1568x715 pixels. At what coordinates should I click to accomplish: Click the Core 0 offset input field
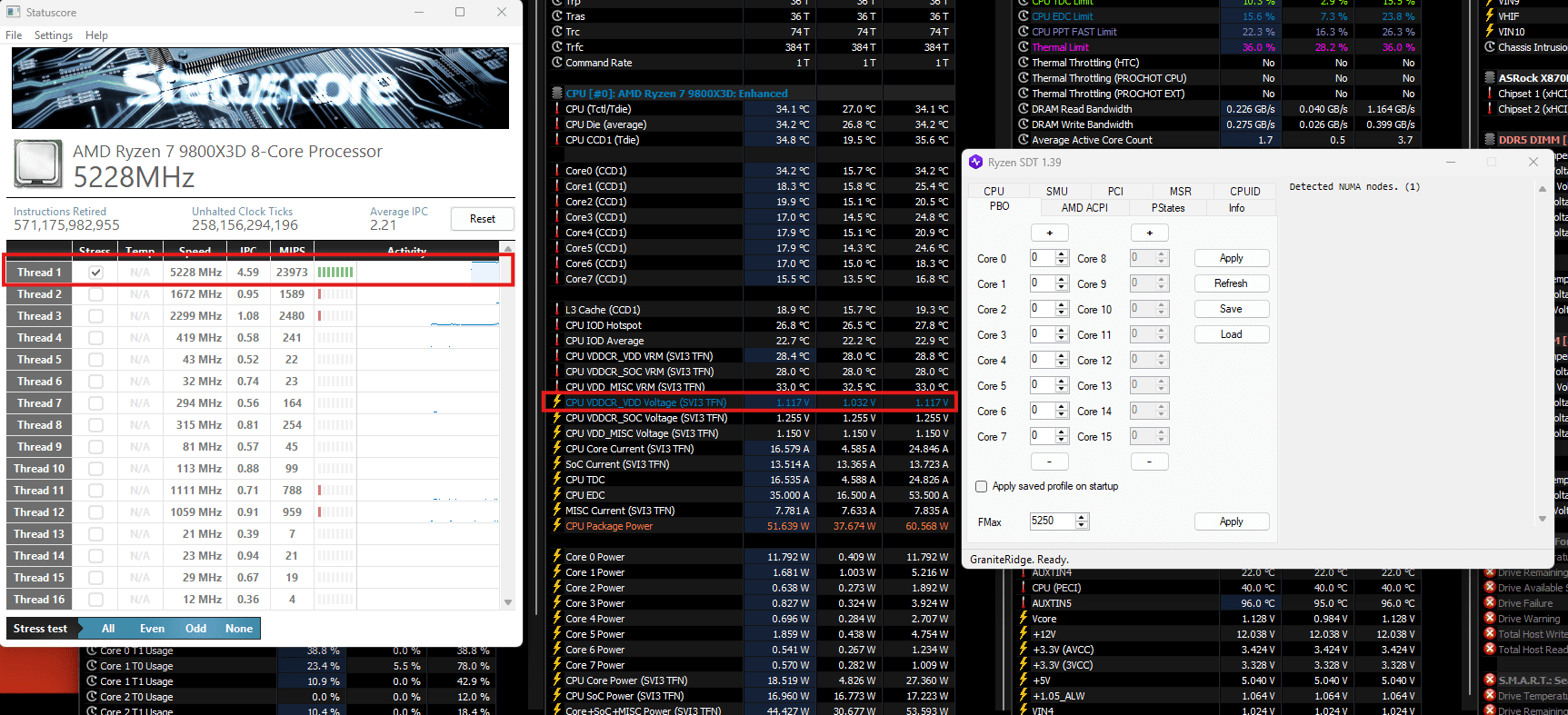[x=1043, y=258]
